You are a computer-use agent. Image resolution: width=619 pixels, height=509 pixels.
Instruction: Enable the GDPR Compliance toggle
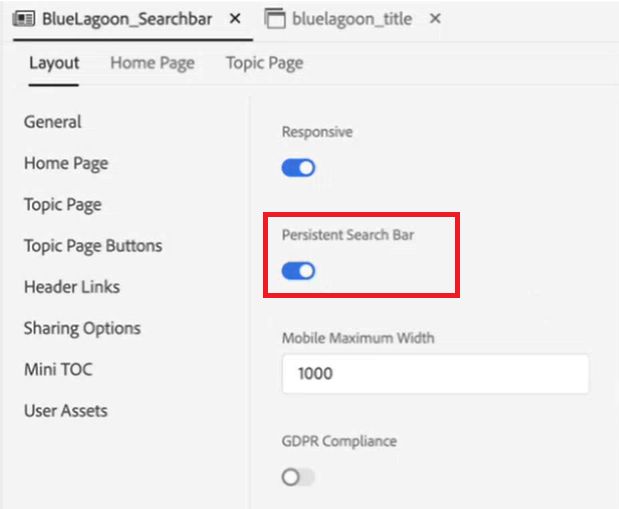pos(298,477)
